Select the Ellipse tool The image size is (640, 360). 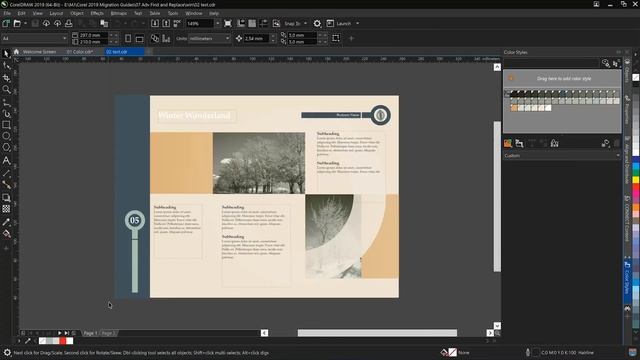(6, 136)
